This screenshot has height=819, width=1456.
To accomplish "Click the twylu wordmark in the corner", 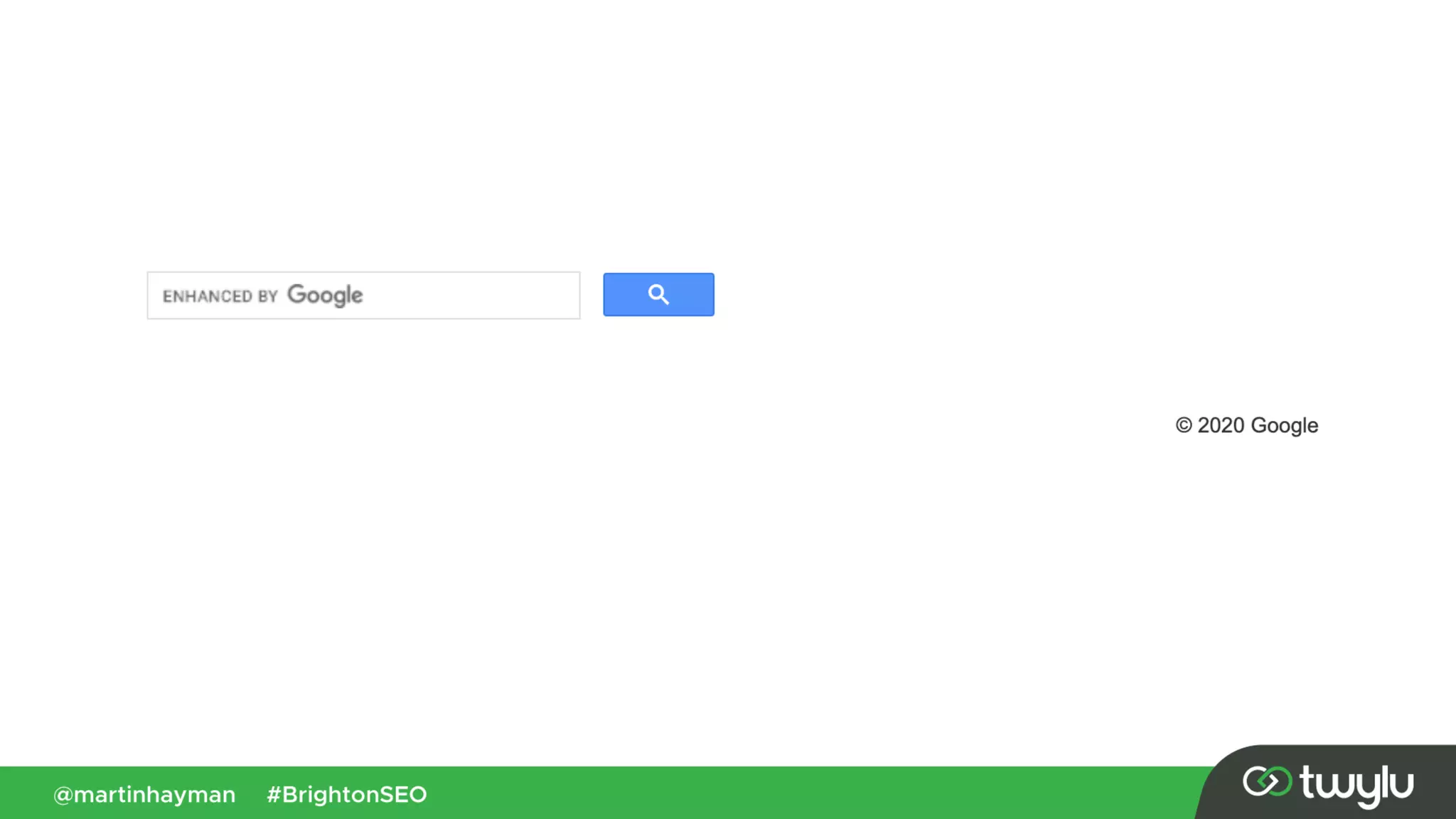I will click(1356, 786).
